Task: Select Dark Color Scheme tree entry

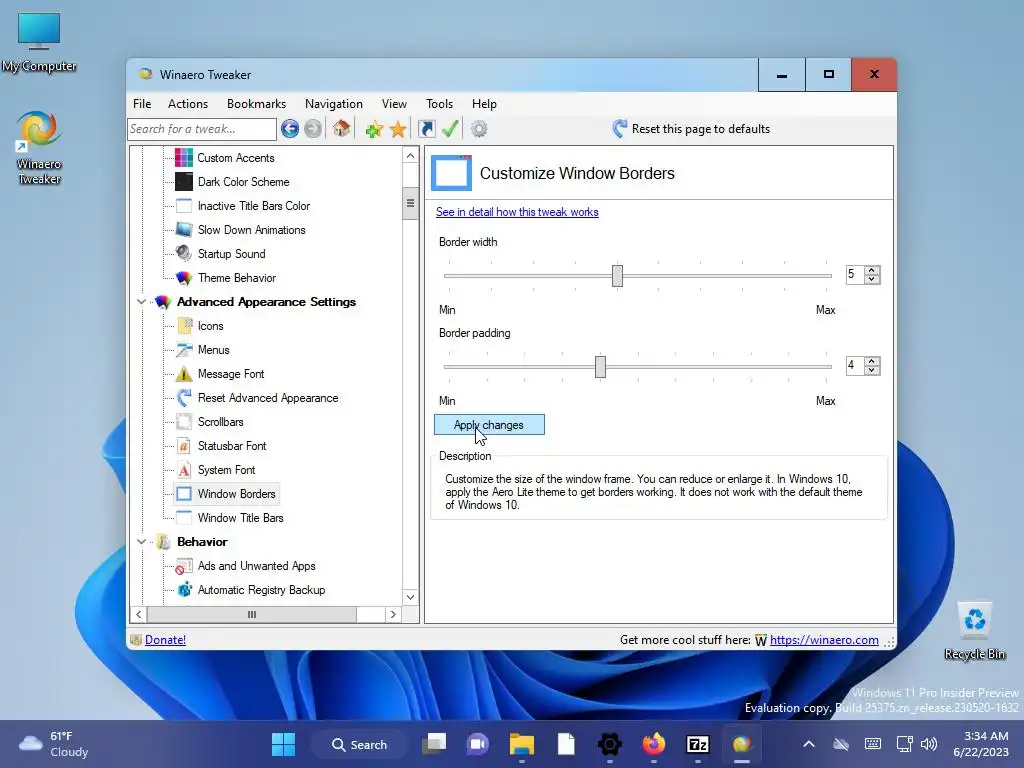Action: coord(243,182)
